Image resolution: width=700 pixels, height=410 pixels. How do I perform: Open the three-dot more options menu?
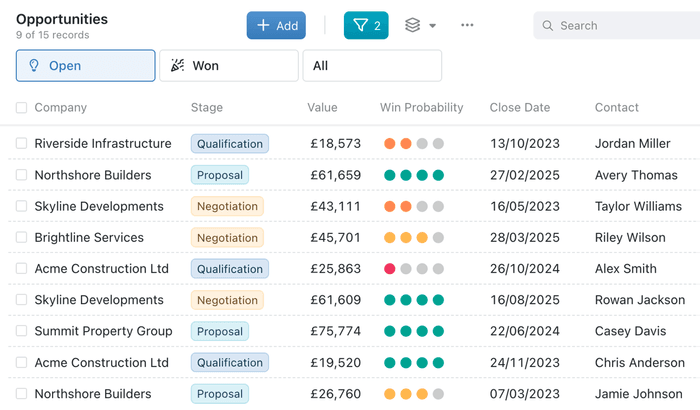(467, 26)
